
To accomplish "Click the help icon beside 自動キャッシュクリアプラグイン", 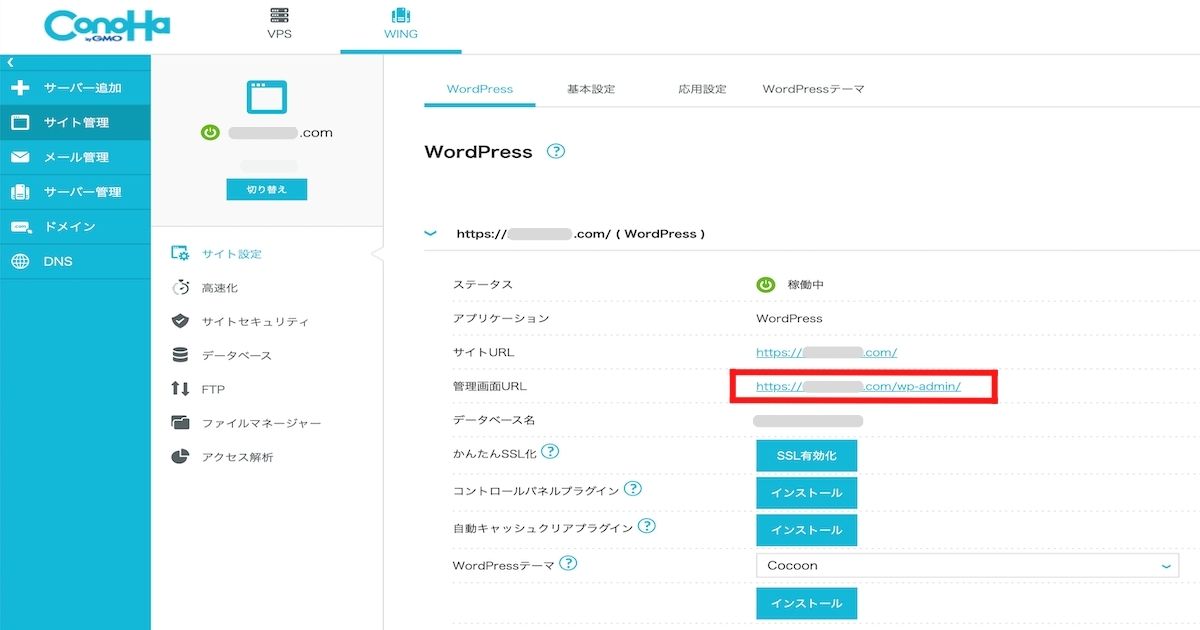I will pyautogui.click(x=646, y=526).
